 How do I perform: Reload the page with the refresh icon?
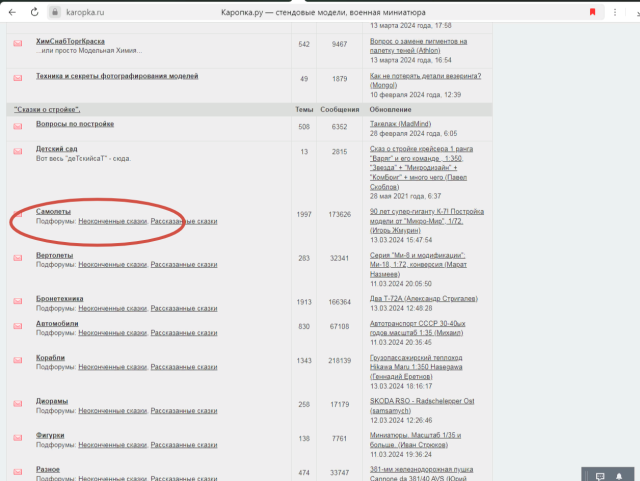[x=34, y=12]
